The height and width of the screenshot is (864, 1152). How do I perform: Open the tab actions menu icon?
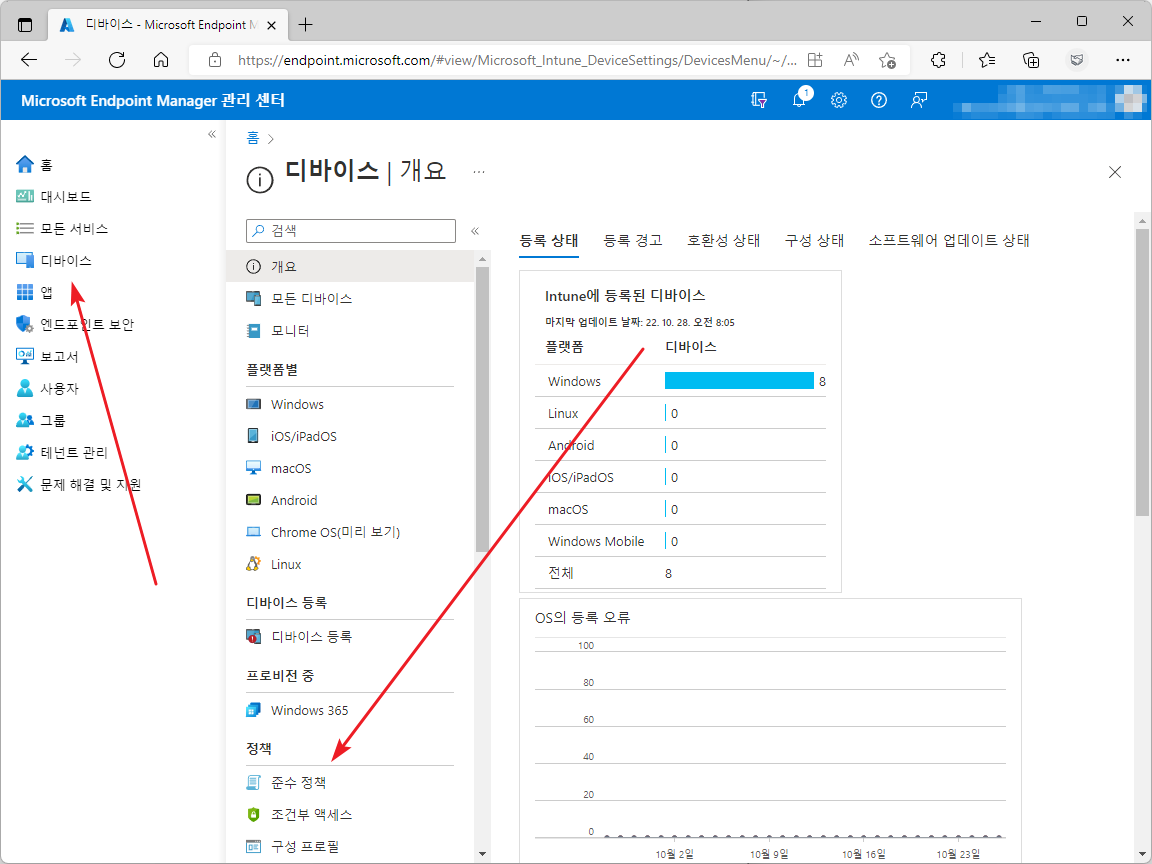(25, 25)
